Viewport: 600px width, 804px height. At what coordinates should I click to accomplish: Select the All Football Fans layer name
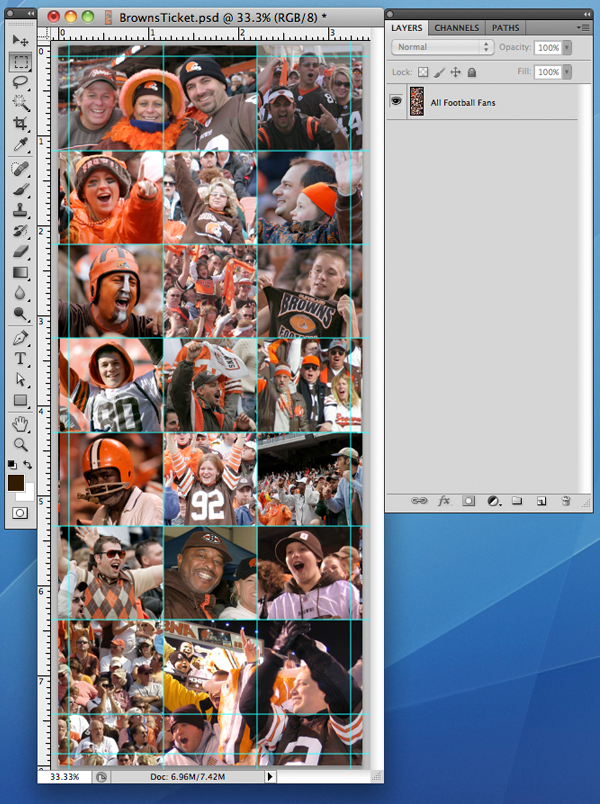(463, 103)
